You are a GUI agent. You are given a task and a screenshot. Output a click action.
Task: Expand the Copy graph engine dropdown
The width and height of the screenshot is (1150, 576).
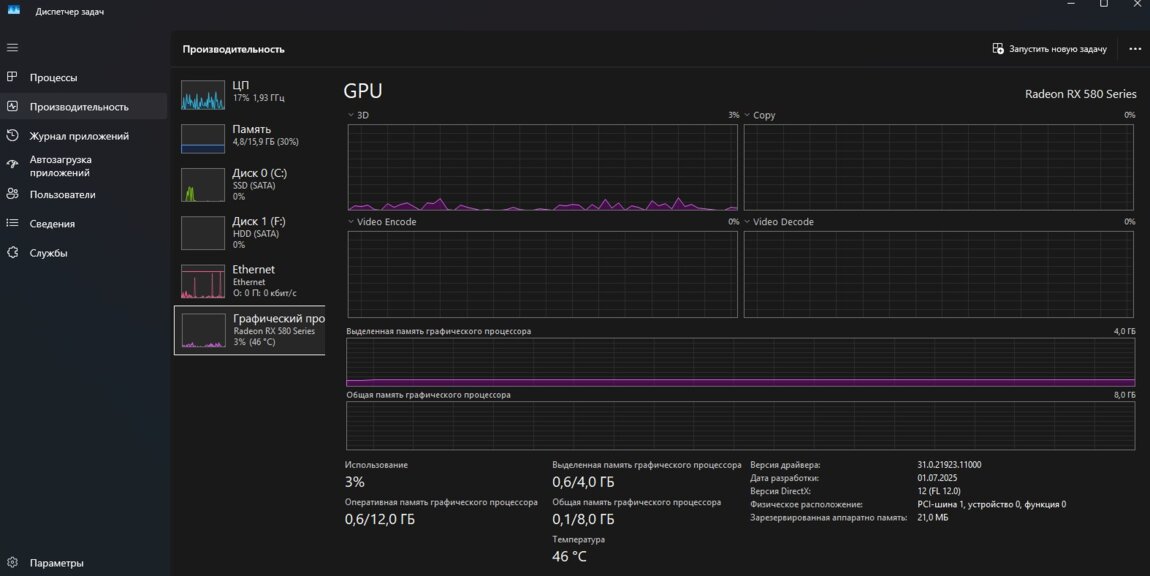click(x=747, y=115)
